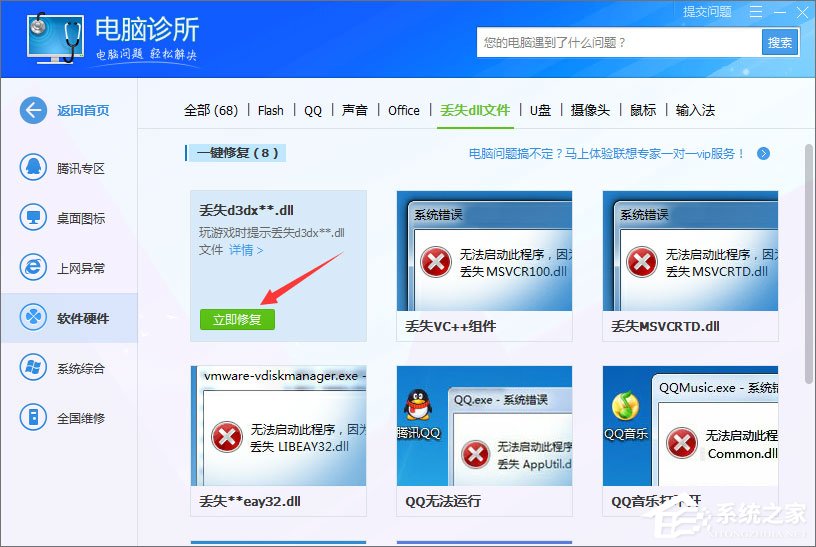Switch to the Flash tab
Image resolution: width=816 pixels, height=547 pixels.
tap(270, 110)
